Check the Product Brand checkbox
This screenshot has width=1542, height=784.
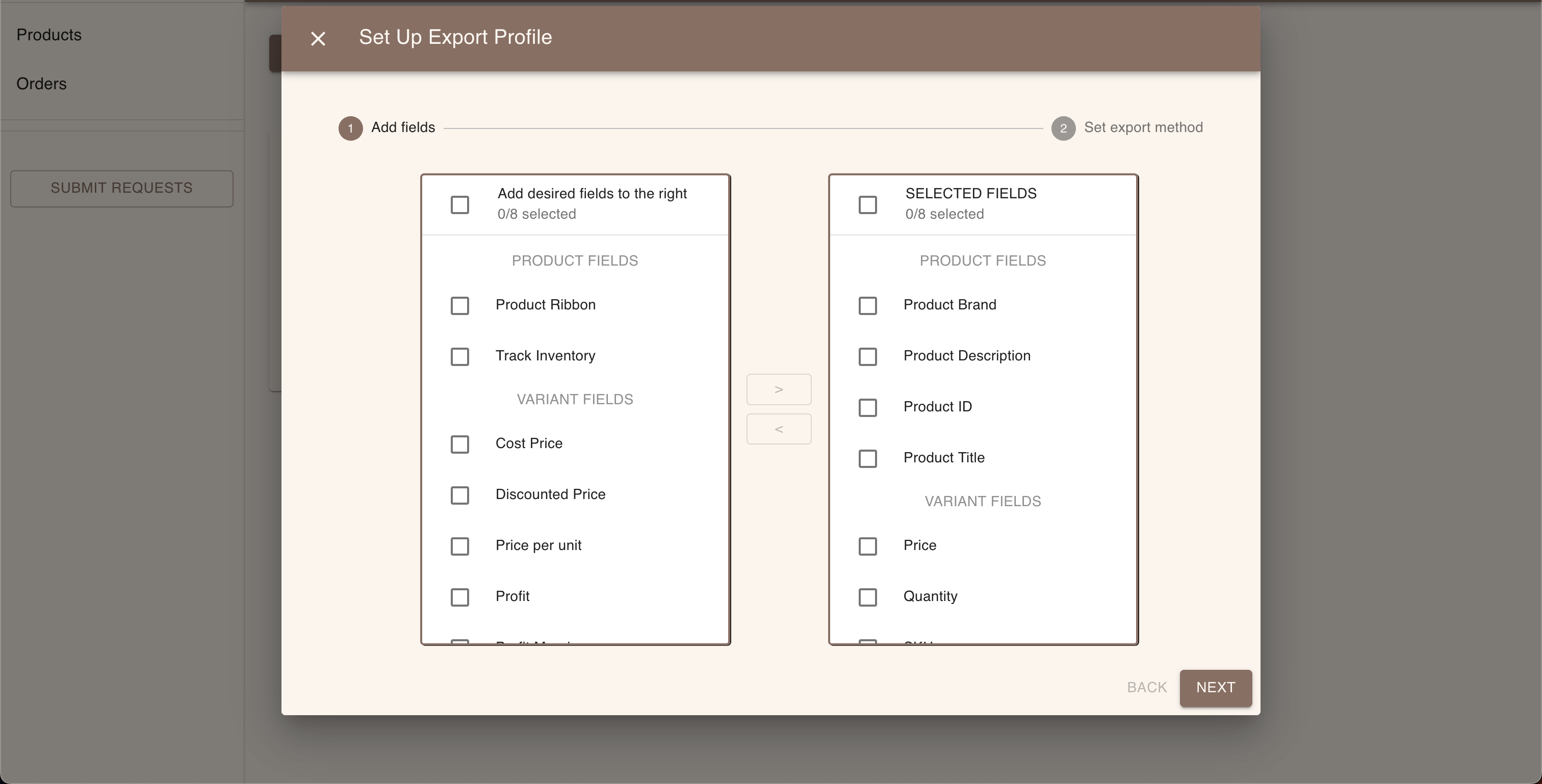pos(867,306)
